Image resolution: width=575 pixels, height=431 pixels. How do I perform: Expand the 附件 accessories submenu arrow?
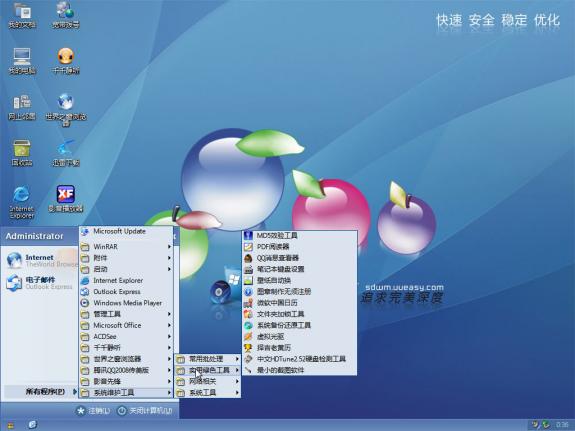(x=169, y=258)
